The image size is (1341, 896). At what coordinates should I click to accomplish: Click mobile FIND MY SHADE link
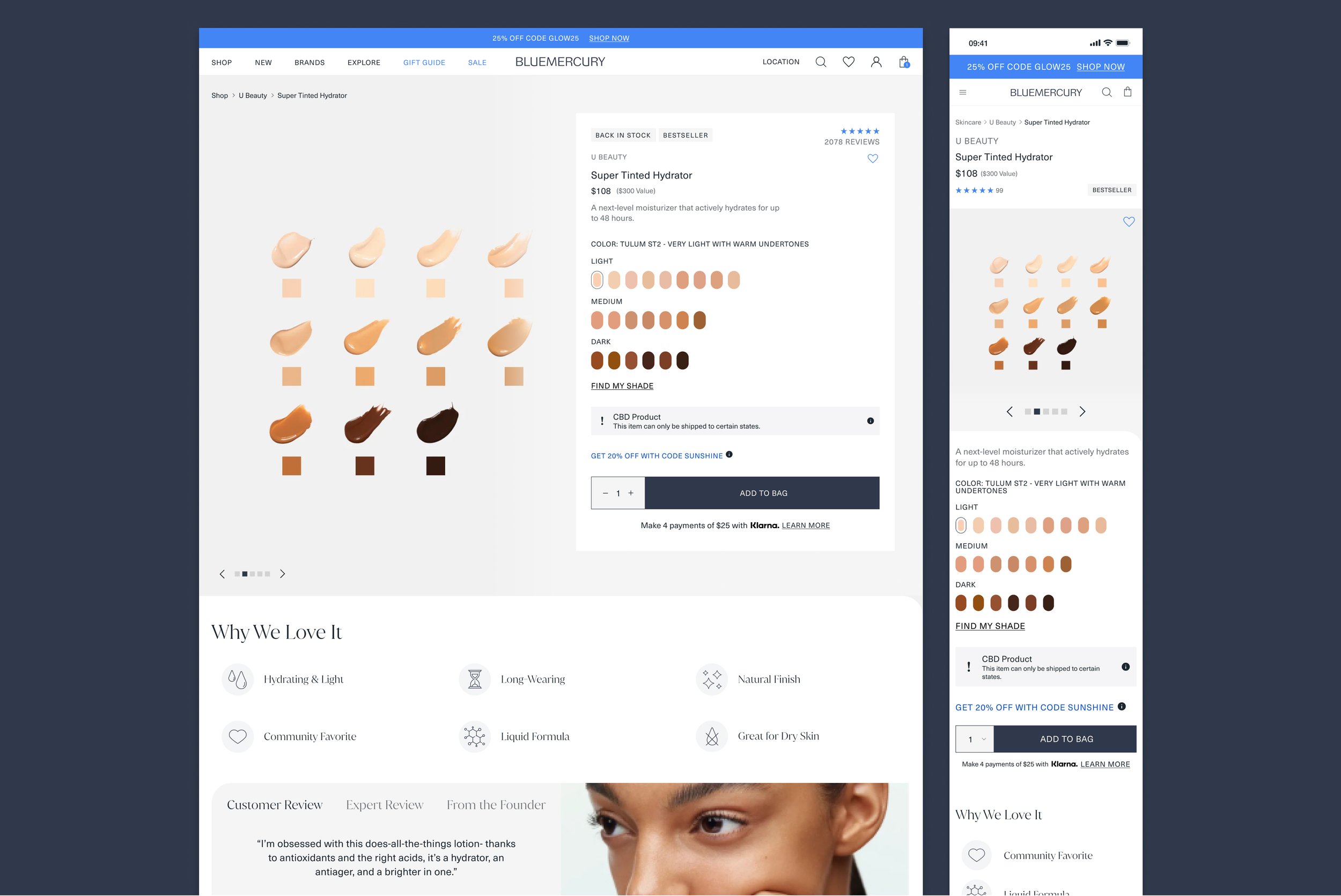point(990,626)
